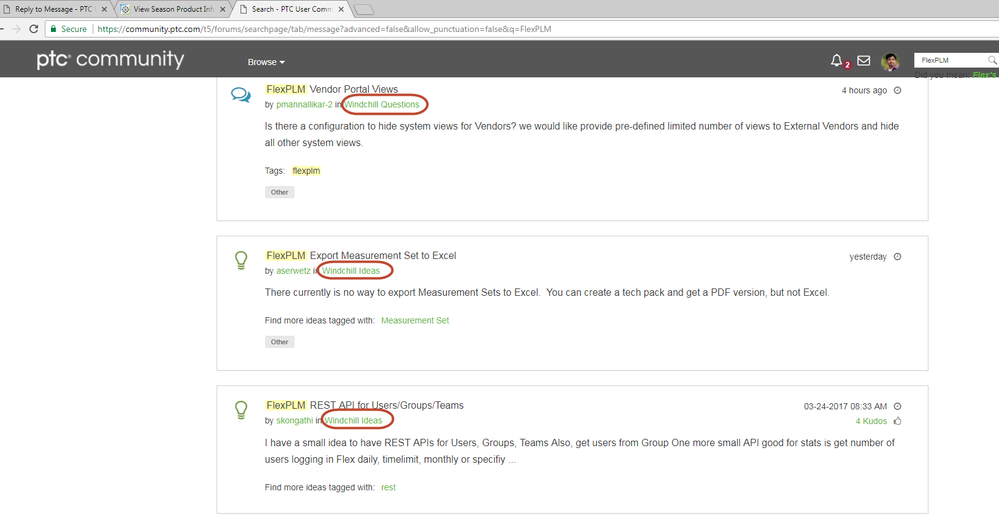Click the yesterday timestamp

[868, 257]
